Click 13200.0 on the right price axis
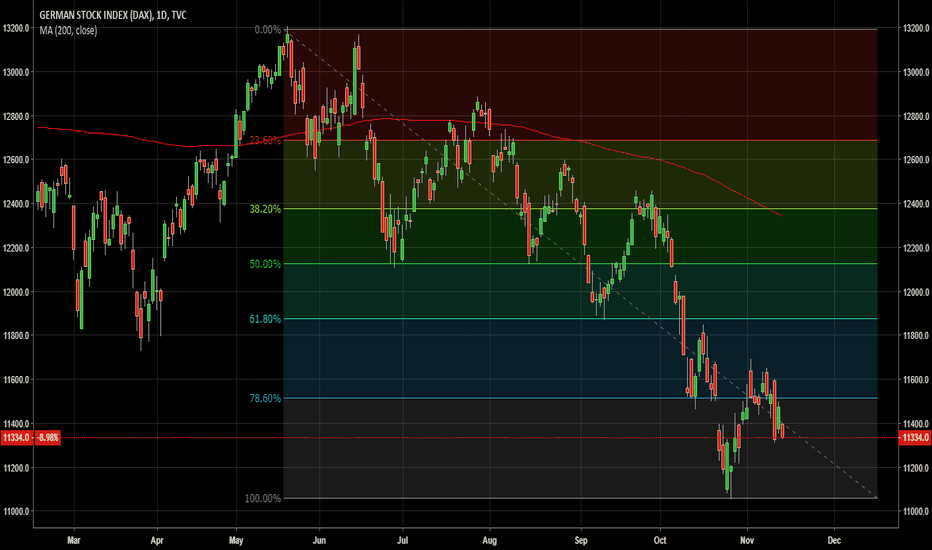The height and width of the screenshot is (550, 932). [x=916, y=28]
